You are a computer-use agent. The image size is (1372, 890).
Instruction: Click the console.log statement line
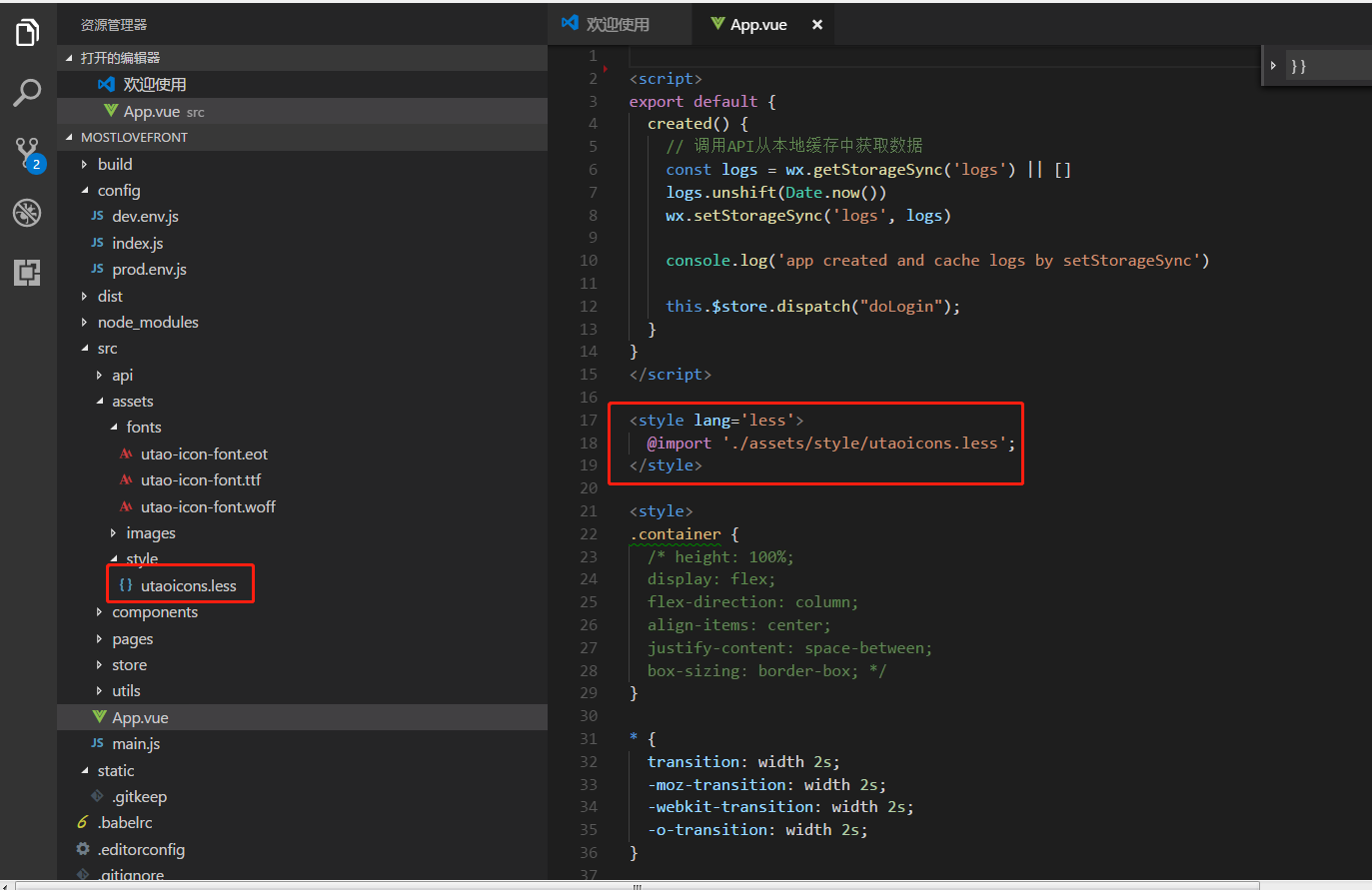[937, 261]
